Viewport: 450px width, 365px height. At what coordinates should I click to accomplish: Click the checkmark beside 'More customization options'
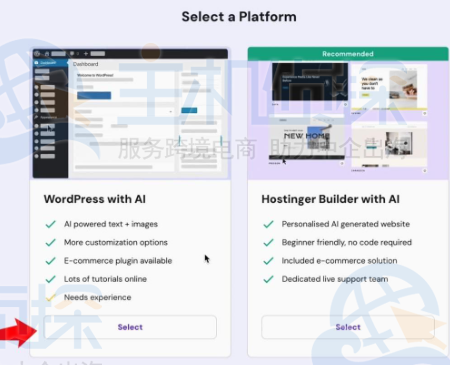pyautogui.click(x=51, y=242)
